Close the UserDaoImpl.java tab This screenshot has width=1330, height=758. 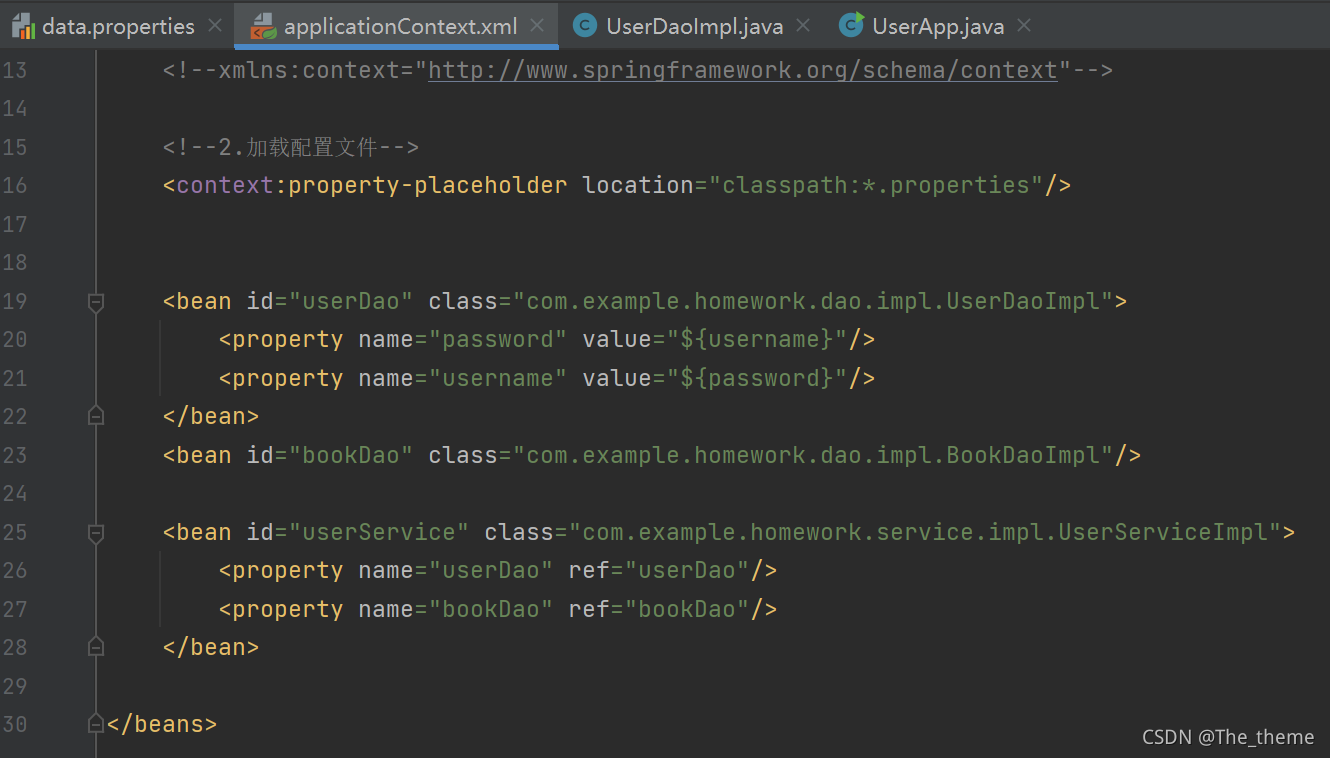pos(803,26)
